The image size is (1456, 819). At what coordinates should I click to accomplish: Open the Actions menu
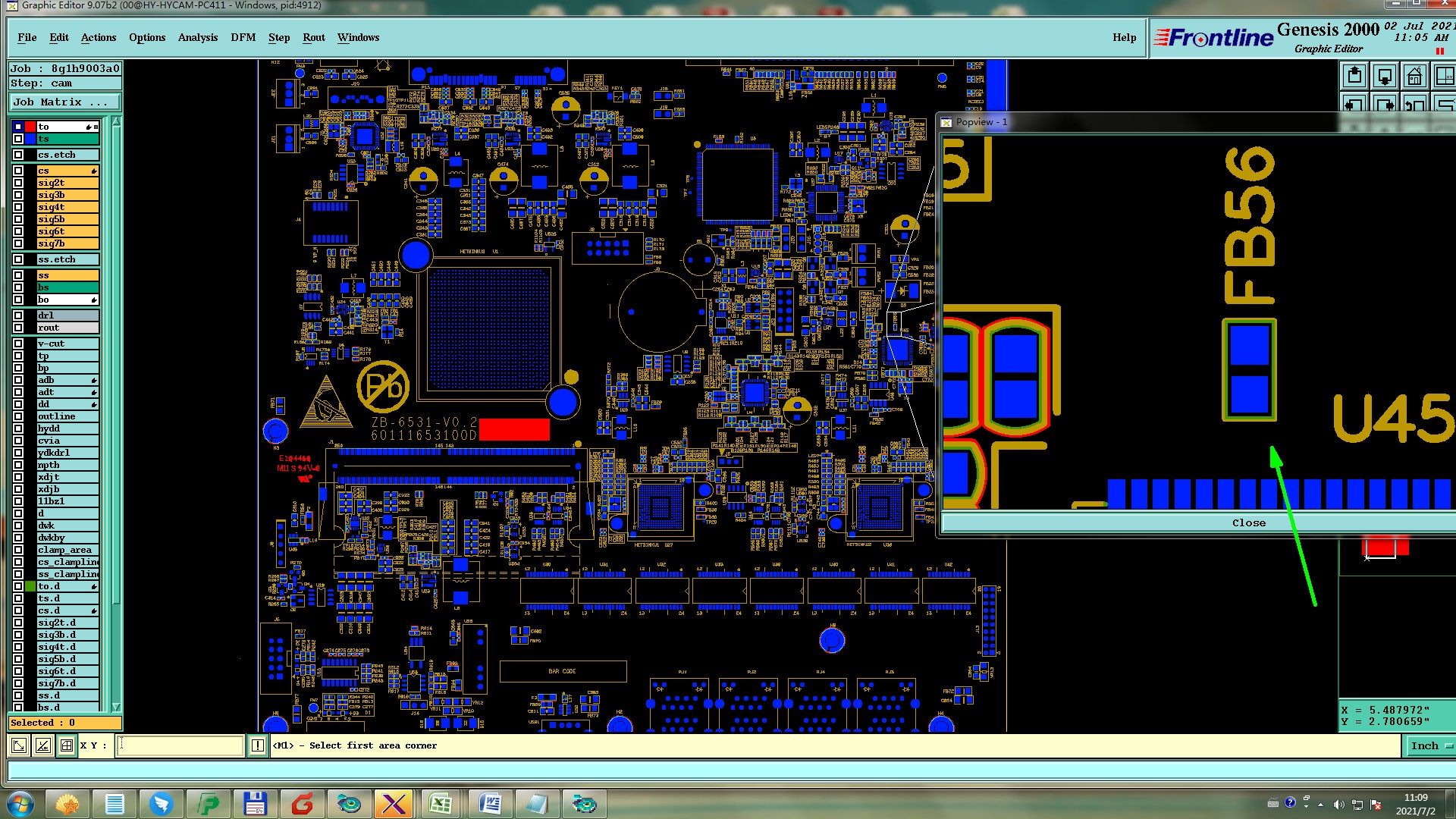click(99, 37)
